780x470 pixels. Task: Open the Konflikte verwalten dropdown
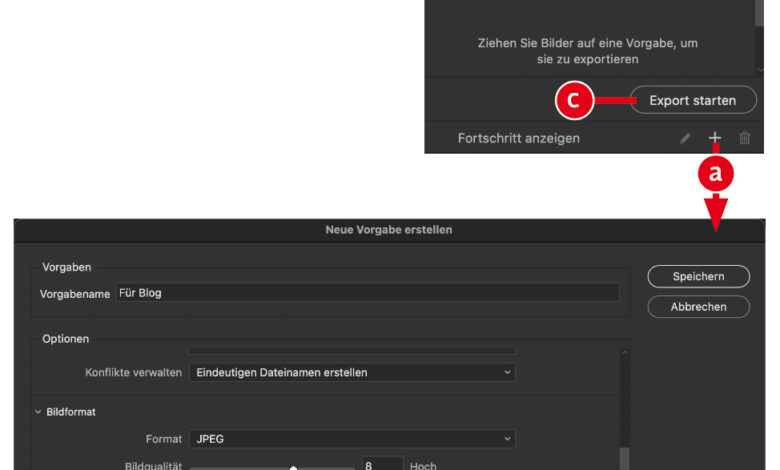(x=352, y=373)
